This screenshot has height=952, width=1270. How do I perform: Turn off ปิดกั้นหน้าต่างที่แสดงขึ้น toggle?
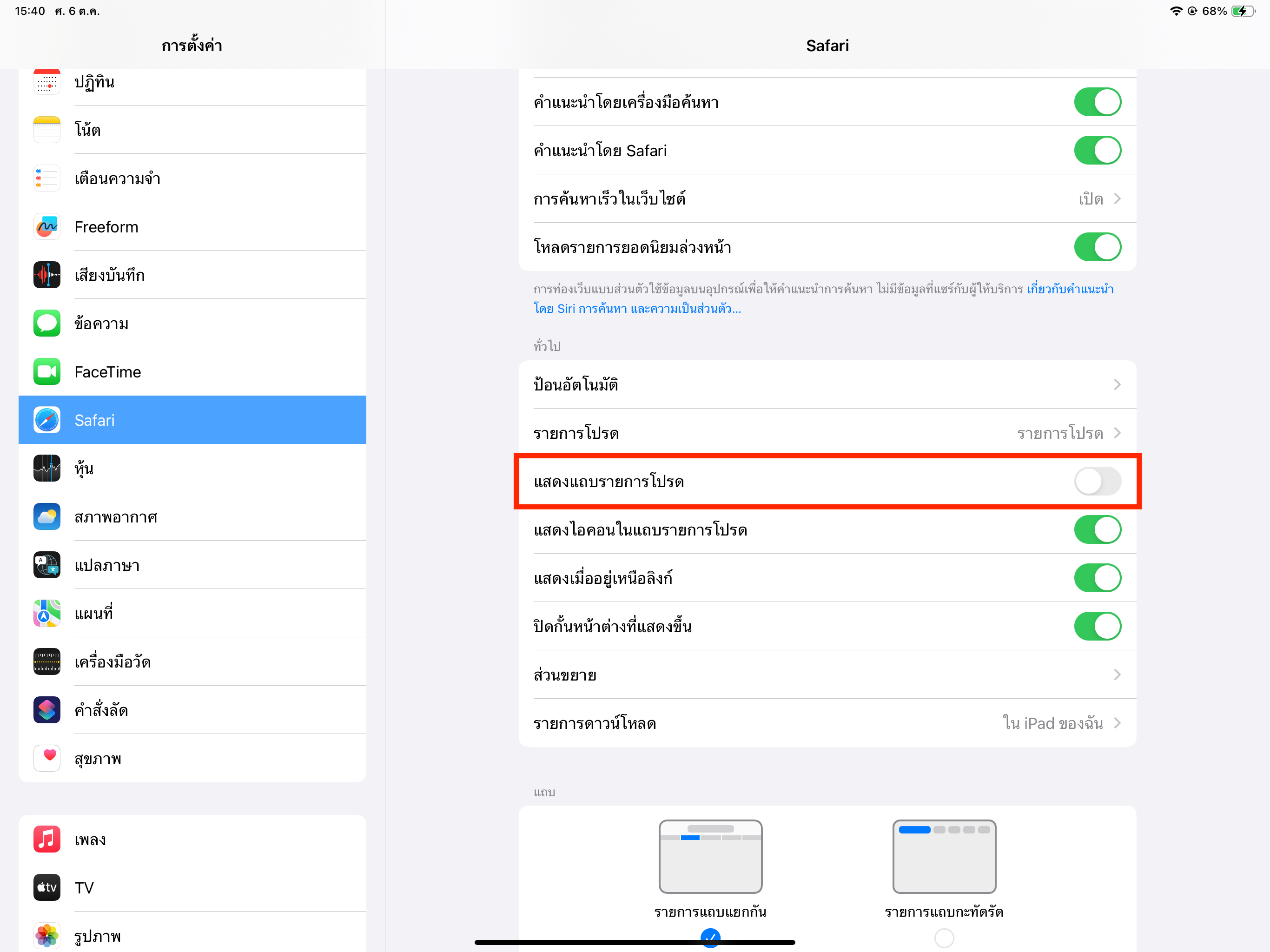1097,626
